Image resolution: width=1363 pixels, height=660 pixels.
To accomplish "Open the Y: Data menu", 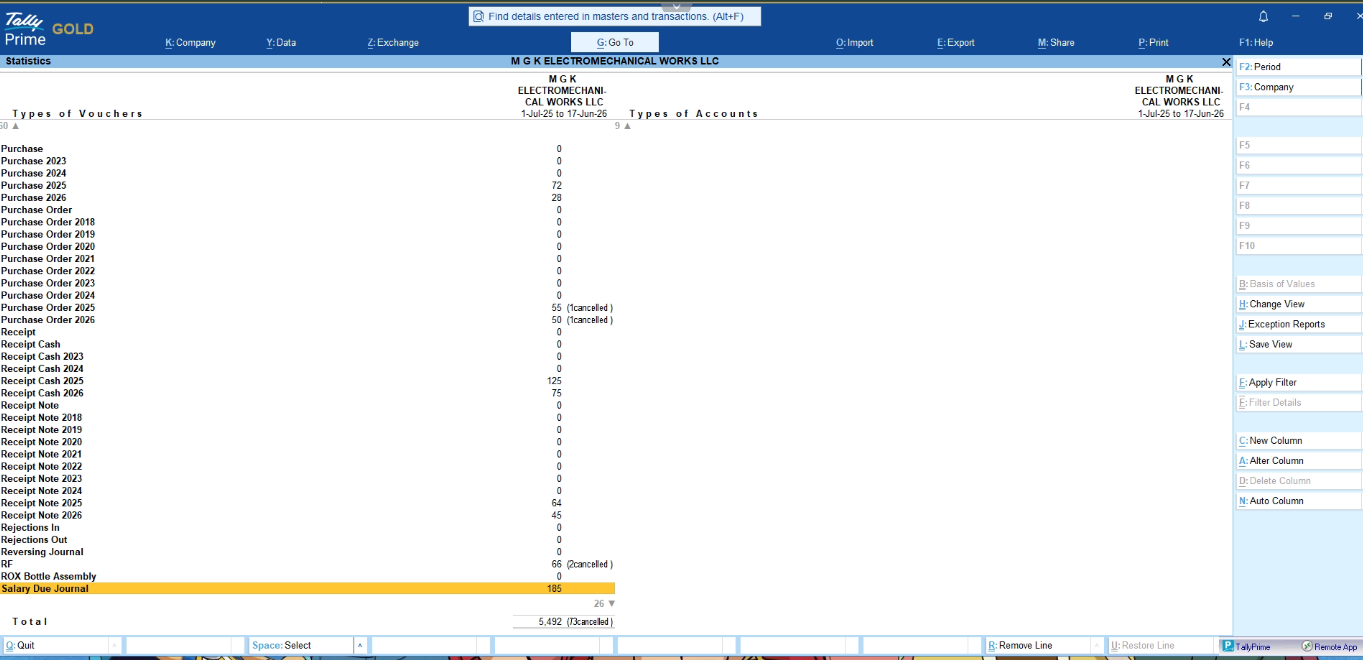I will click(281, 43).
